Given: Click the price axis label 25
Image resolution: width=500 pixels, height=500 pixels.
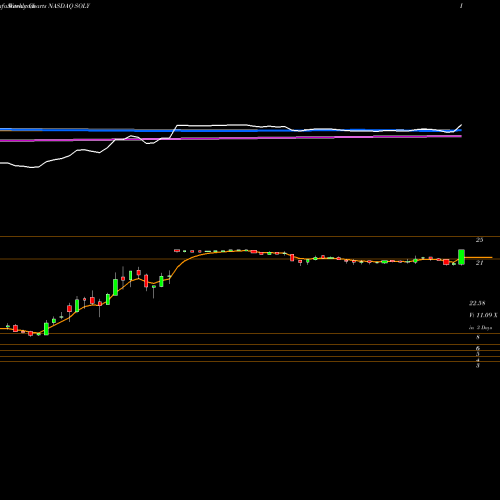Looking at the screenshot, I should point(479,240).
